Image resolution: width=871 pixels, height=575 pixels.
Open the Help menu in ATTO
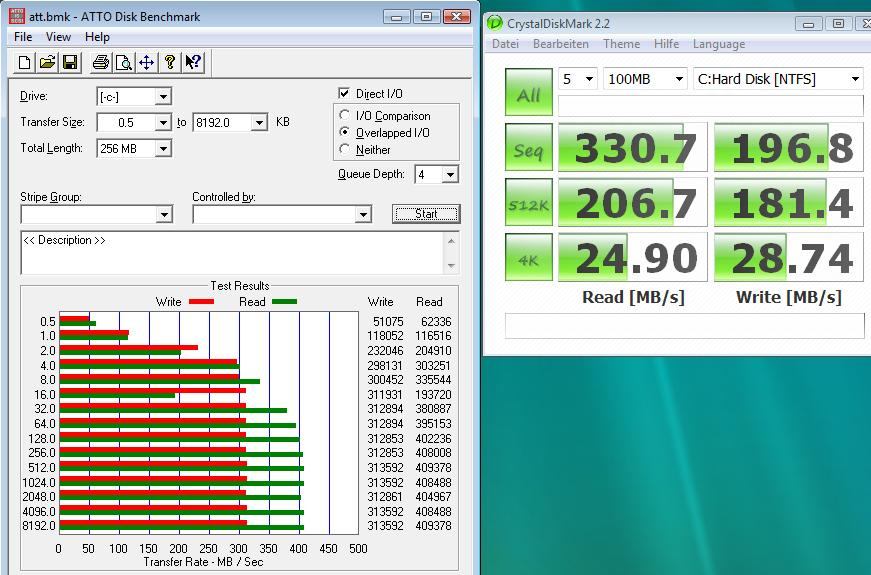[x=97, y=37]
